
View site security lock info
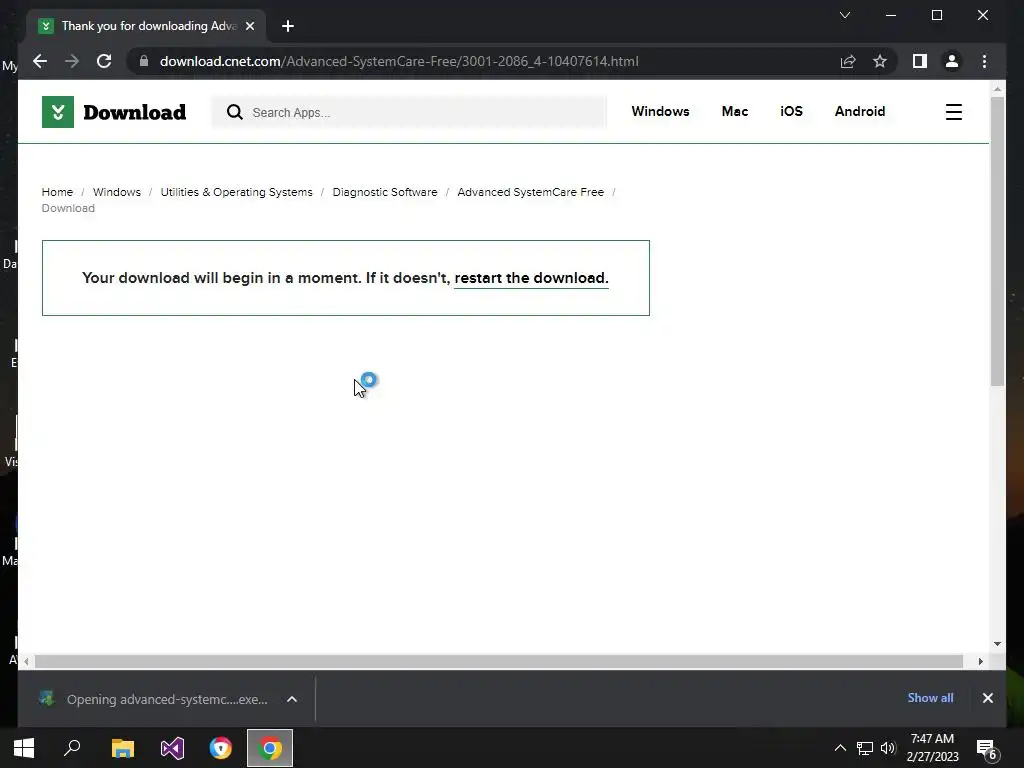(x=144, y=61)
